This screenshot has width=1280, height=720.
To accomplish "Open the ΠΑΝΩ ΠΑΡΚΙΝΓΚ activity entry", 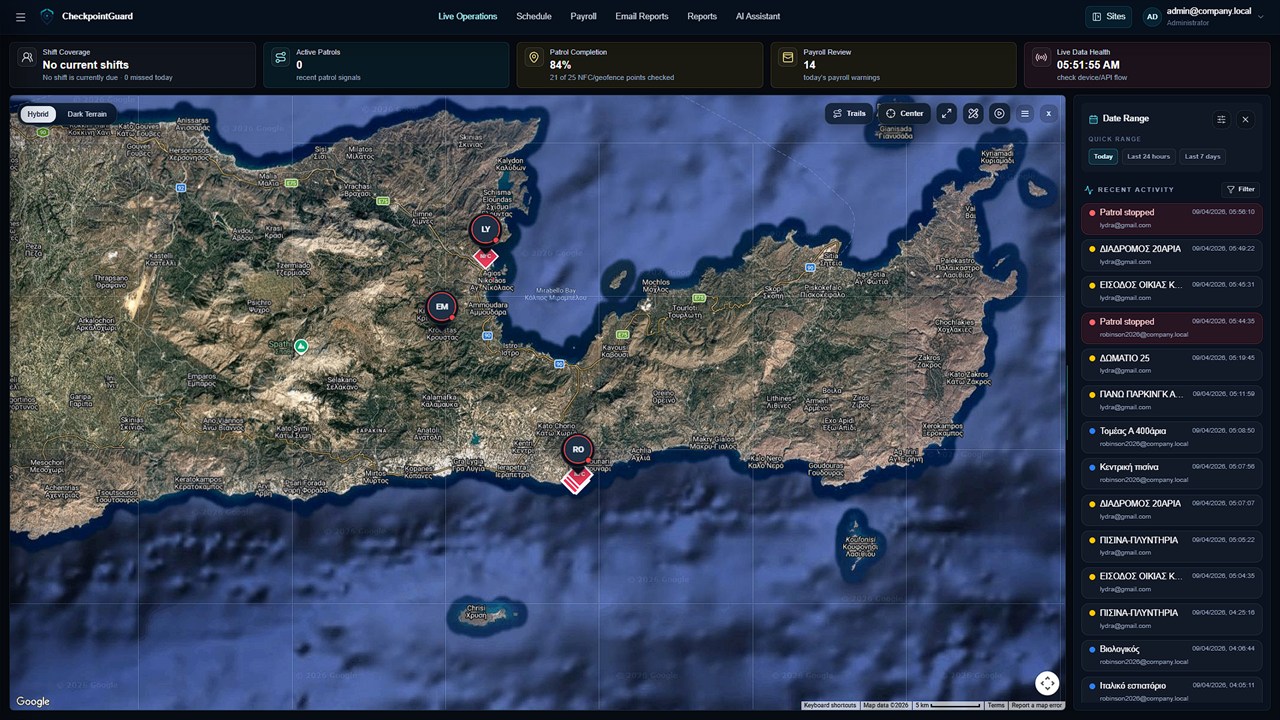I will click(1172, 400).
